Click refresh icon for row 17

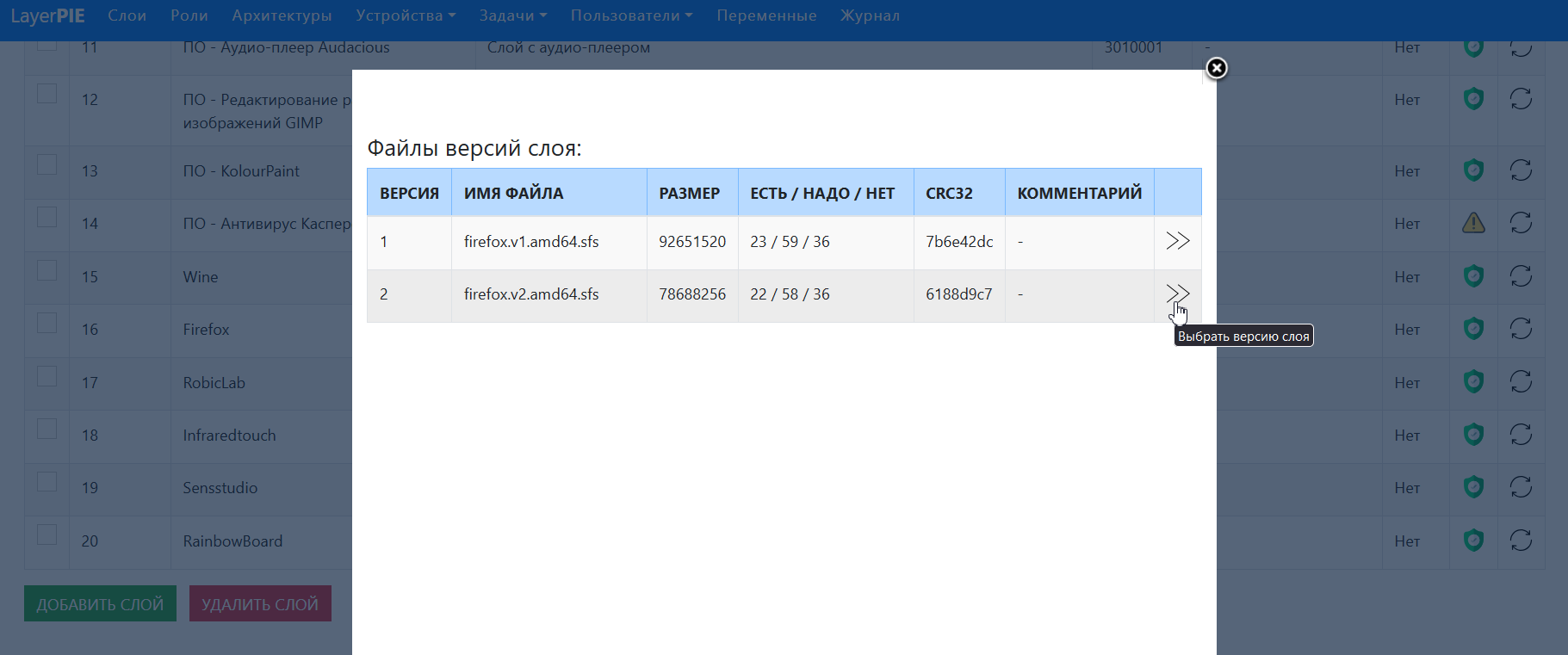(1521, 381)
